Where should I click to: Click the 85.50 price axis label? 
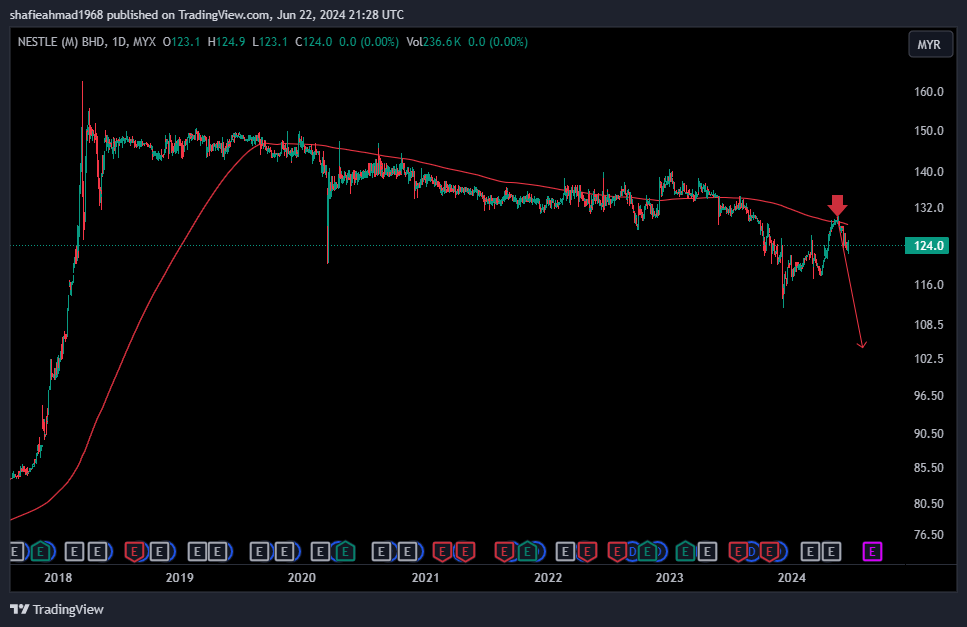click(929, 467)
